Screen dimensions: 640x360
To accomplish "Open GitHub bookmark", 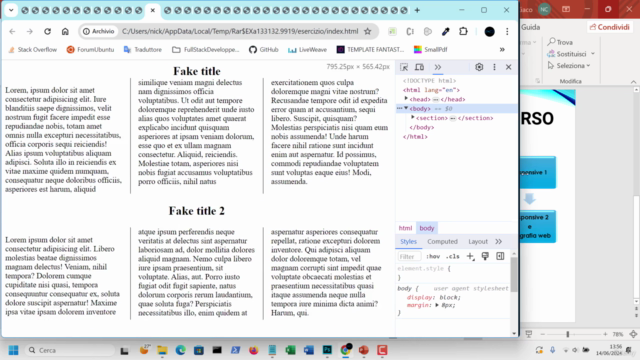I will click(264, 49).
